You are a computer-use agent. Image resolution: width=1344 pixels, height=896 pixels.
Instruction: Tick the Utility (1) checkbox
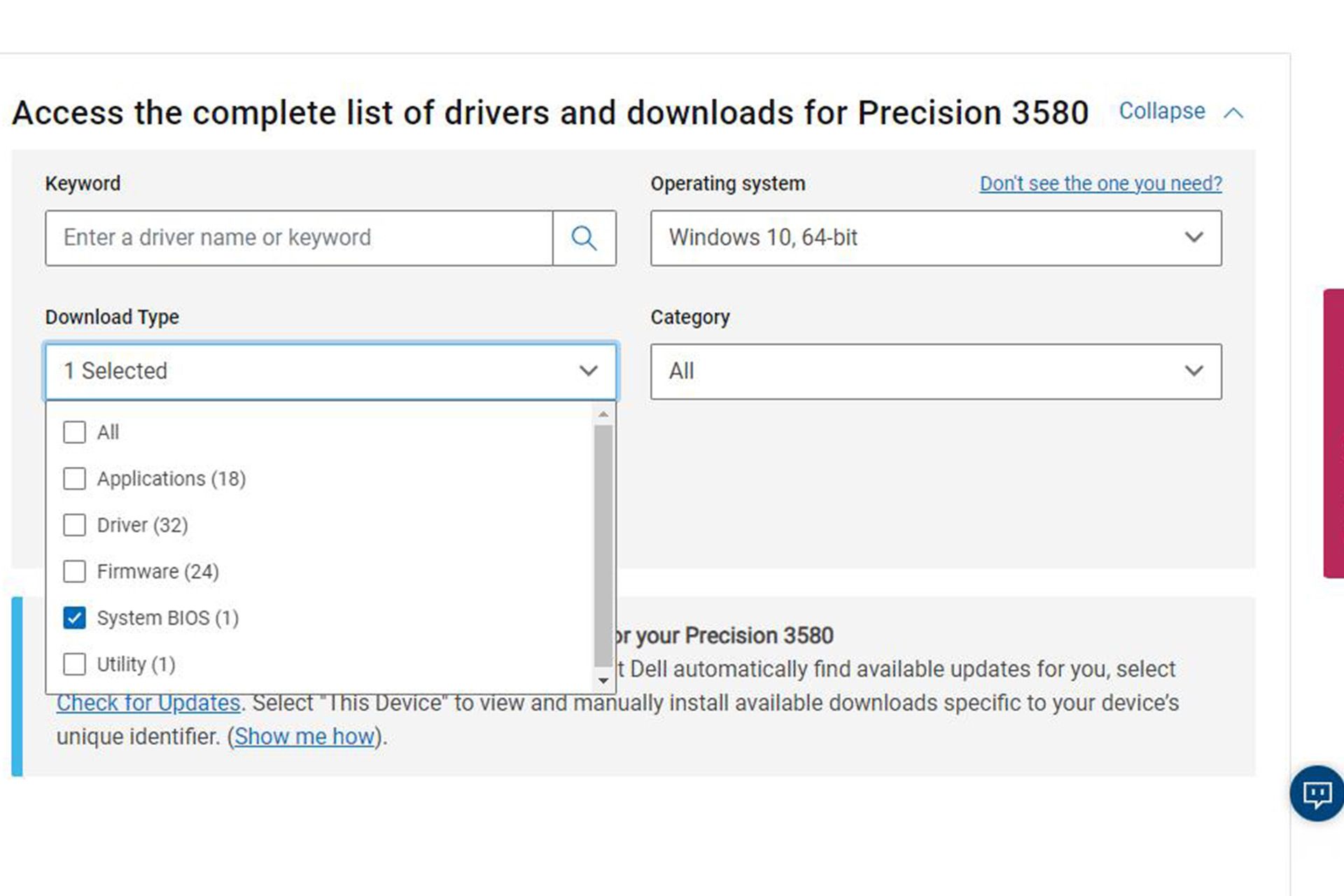tap(74, 664)
